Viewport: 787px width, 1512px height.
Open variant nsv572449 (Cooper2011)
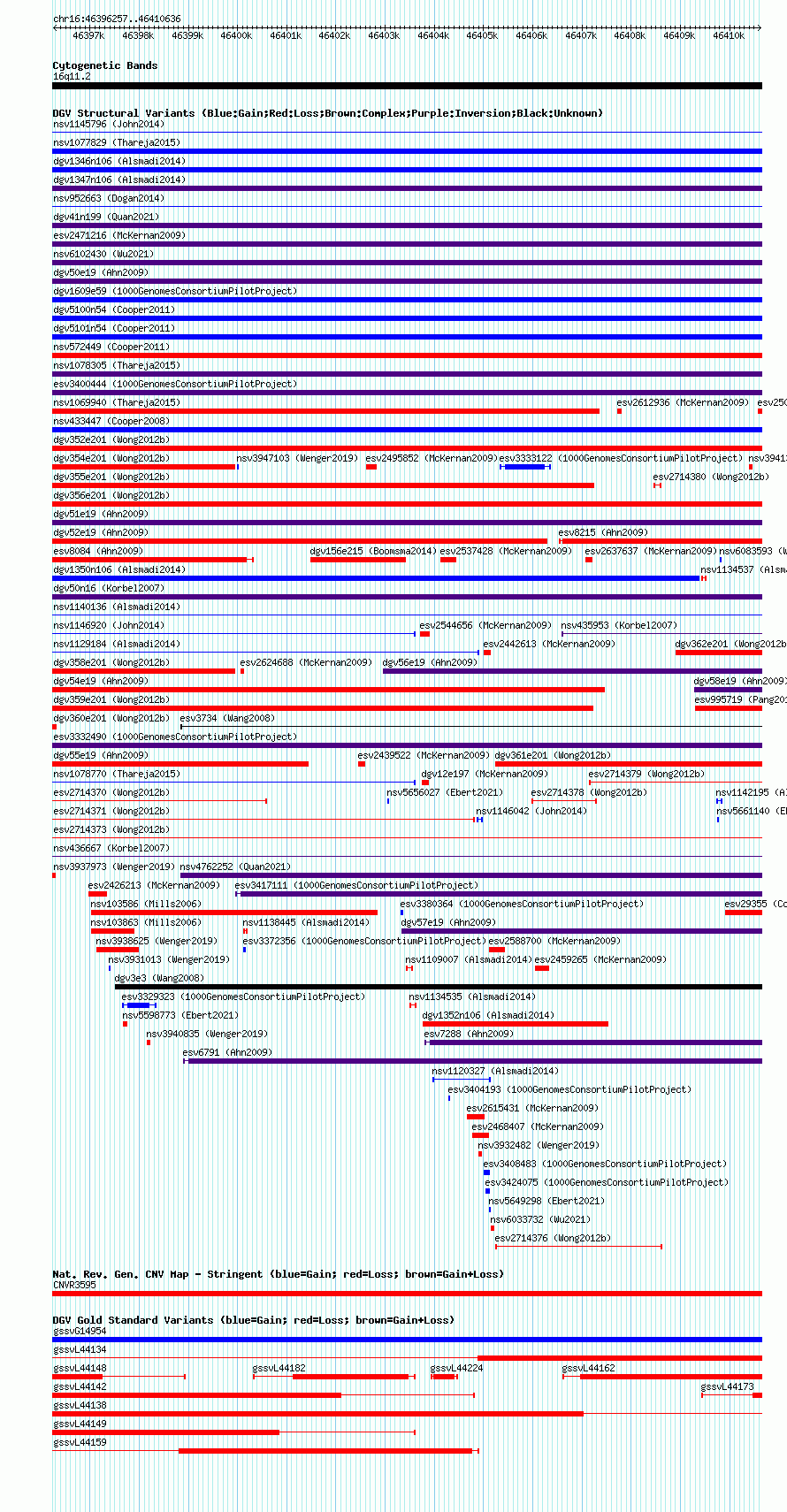tap(111, 347)
